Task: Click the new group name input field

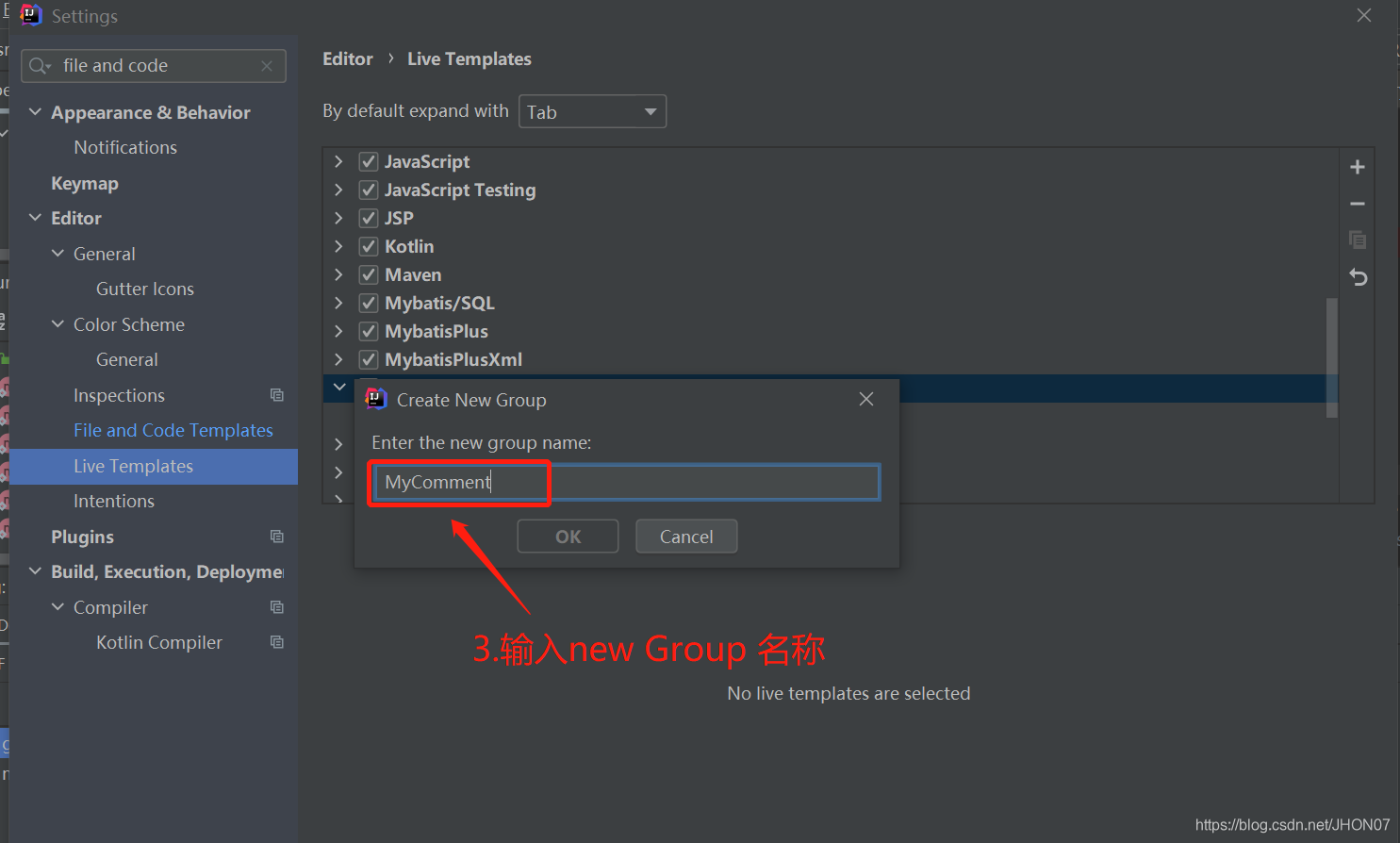Action: [627, 482]
